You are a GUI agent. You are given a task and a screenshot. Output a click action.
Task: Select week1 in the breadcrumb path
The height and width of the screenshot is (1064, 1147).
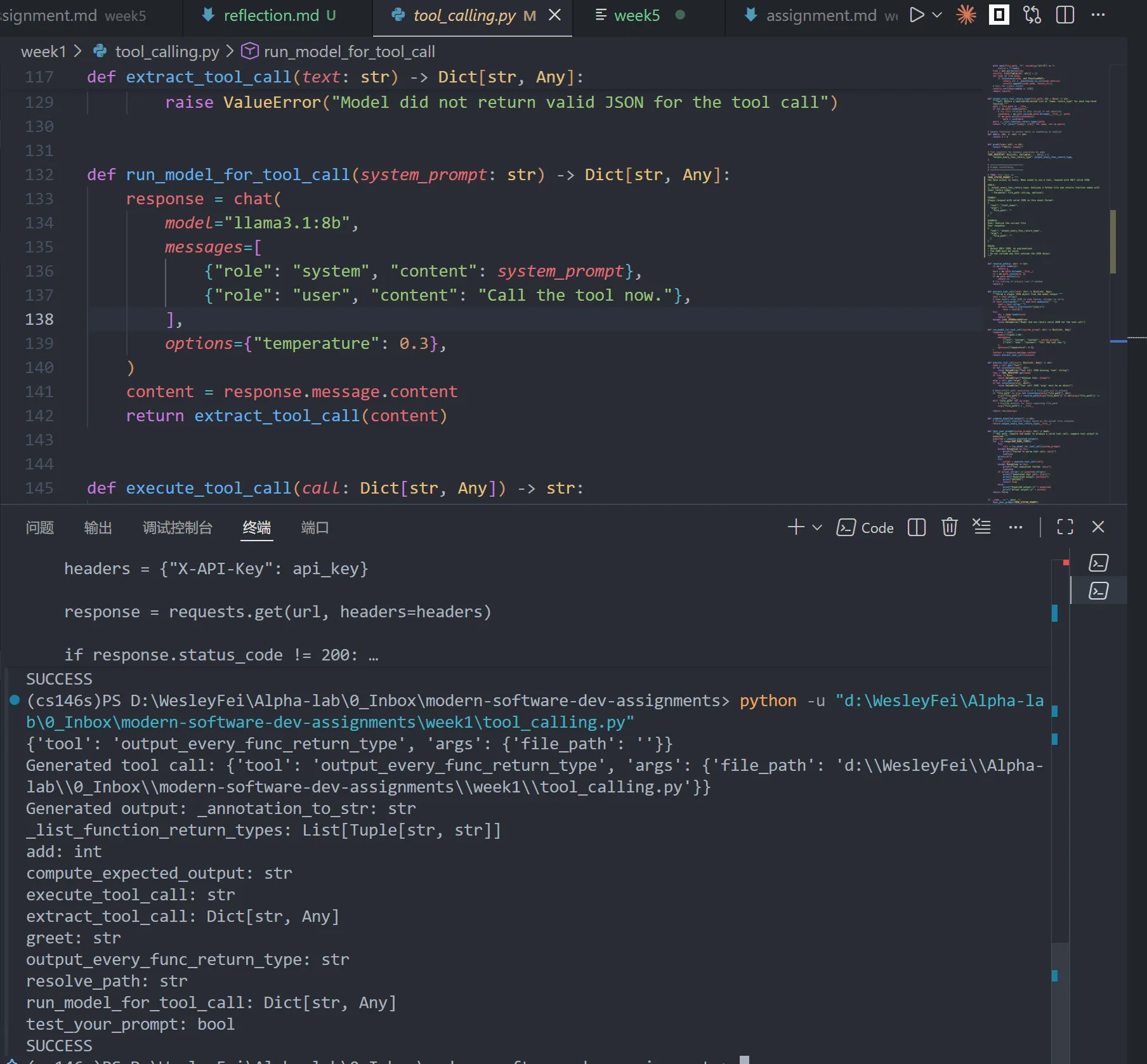43,51
